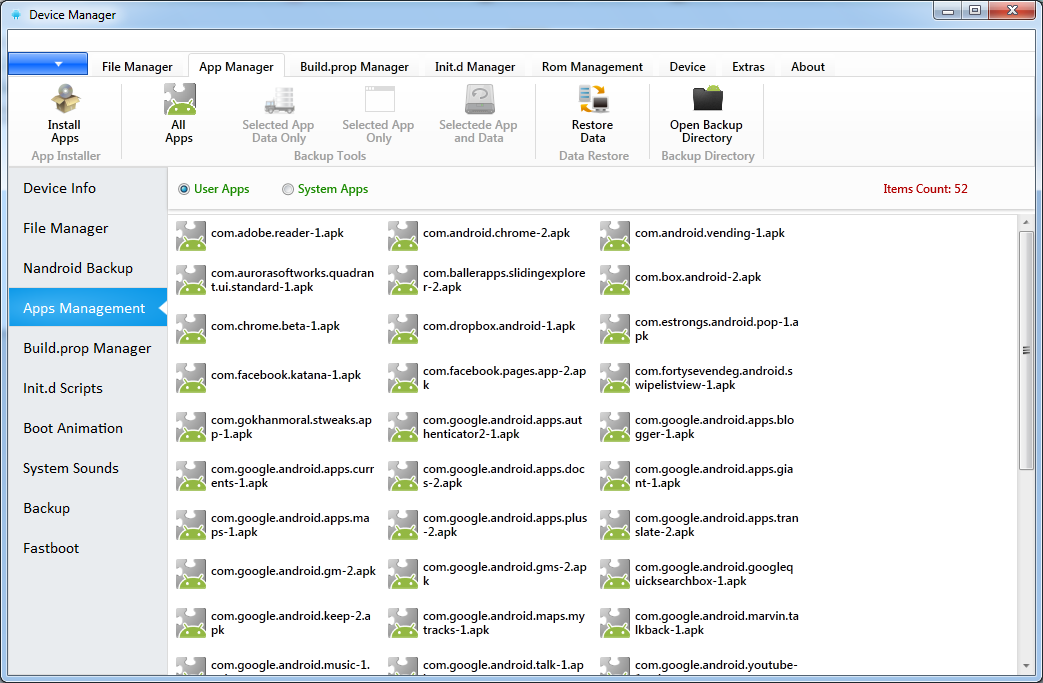Screen dimensions: 1043x683
Task: Select the All Apps backup icon
Action: (x=179, y=100)
